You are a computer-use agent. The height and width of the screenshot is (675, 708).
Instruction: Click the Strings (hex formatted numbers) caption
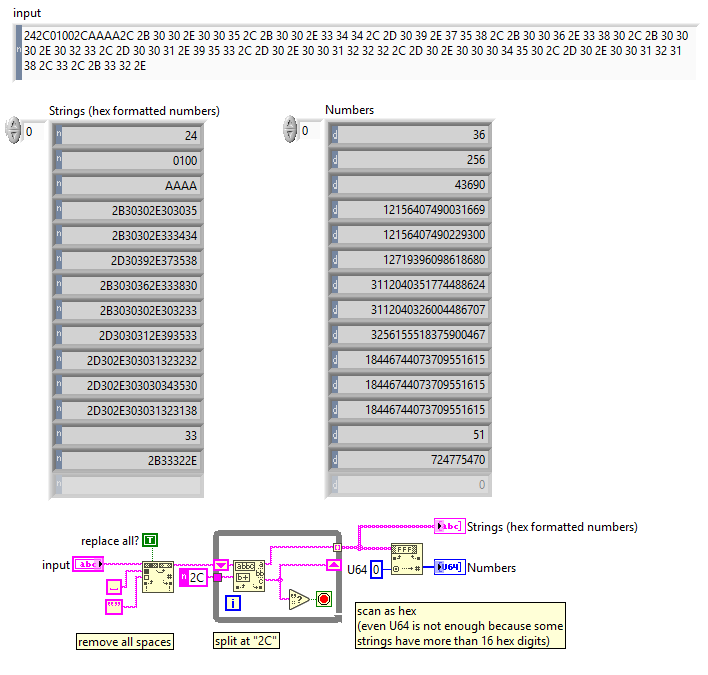(134, 111)
